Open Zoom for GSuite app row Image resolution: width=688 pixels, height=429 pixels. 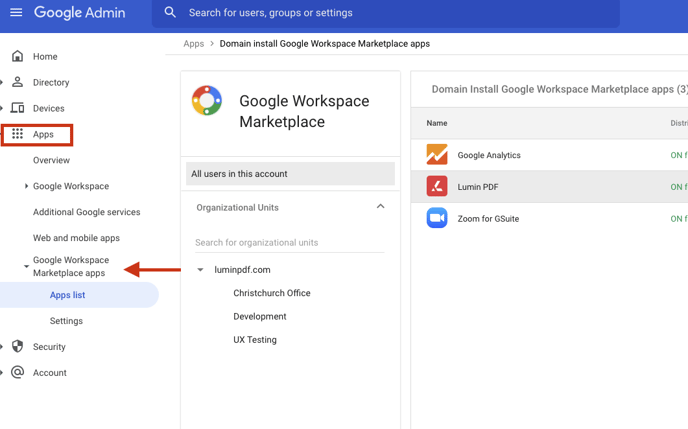[549, 218]
